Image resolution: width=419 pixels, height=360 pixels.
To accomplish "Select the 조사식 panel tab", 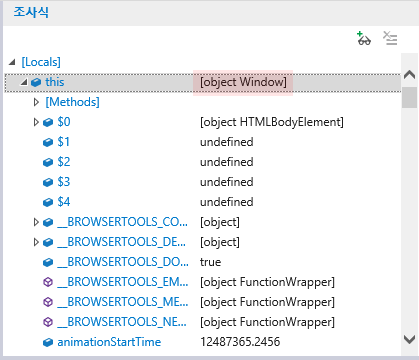I will tap(31, 13).
